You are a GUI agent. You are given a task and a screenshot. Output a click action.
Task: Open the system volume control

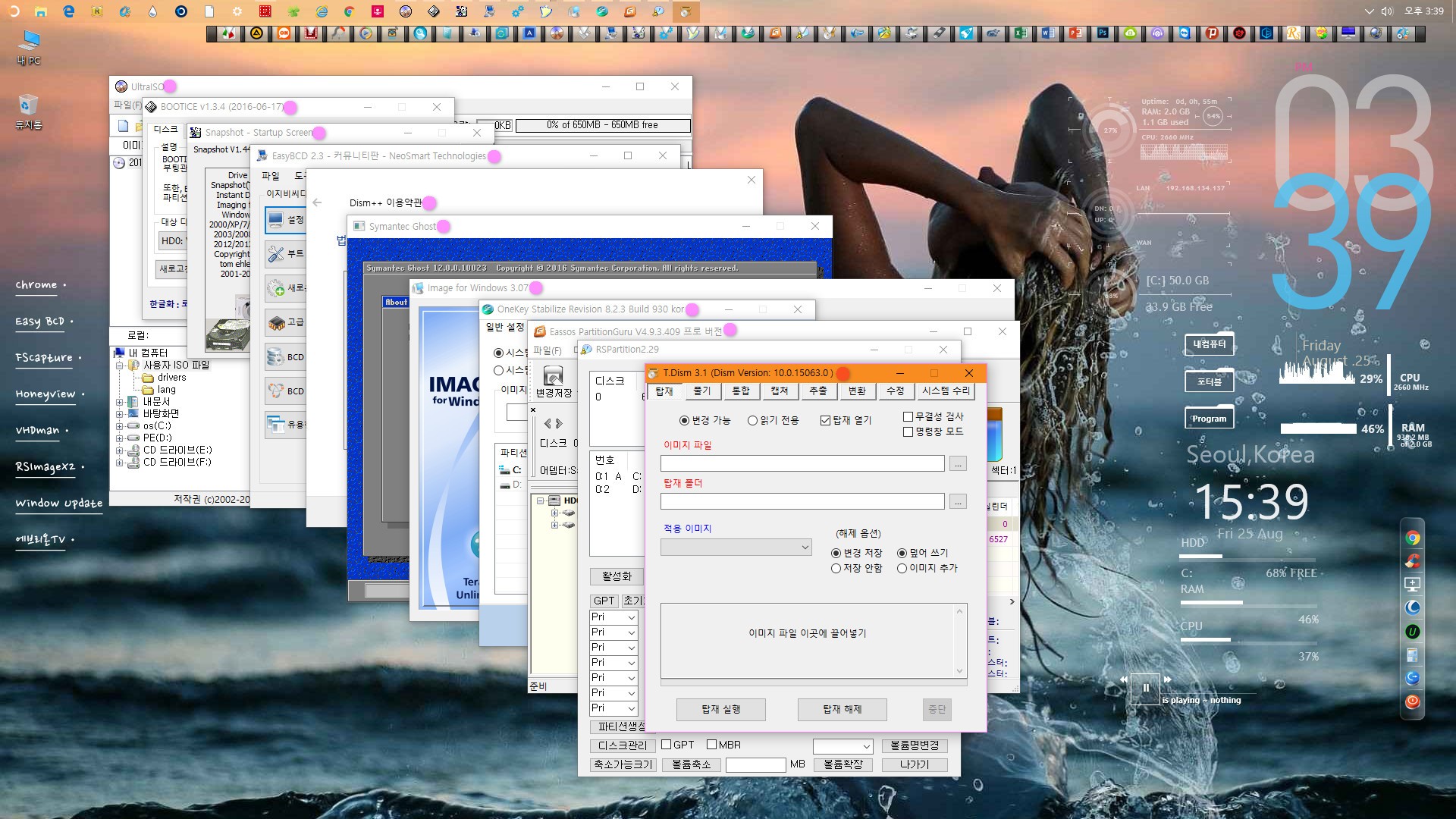[1387, 11]
